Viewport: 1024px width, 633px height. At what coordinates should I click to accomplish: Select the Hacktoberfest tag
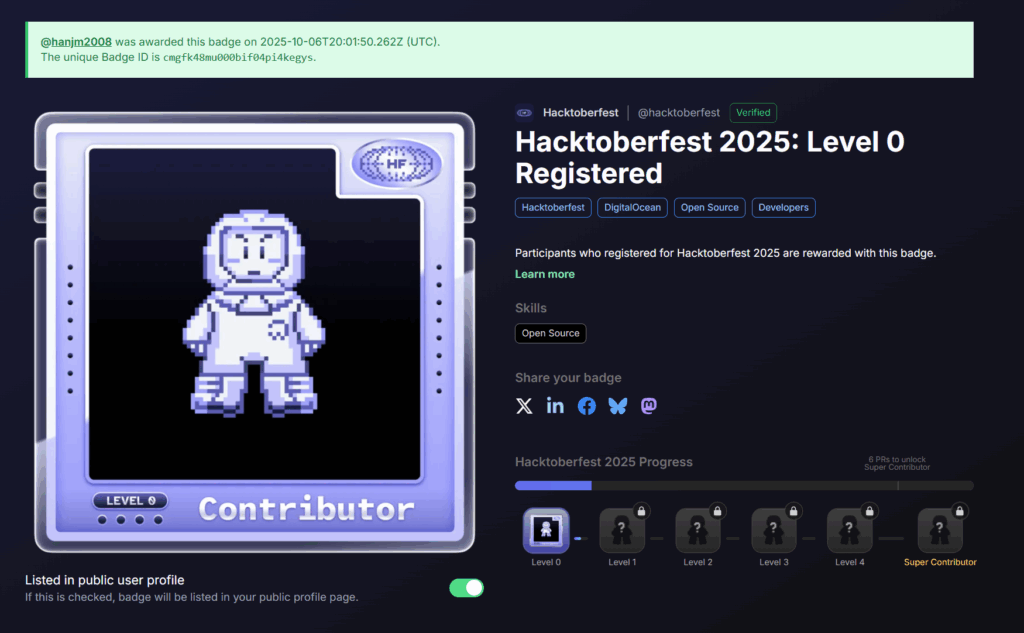553,208
